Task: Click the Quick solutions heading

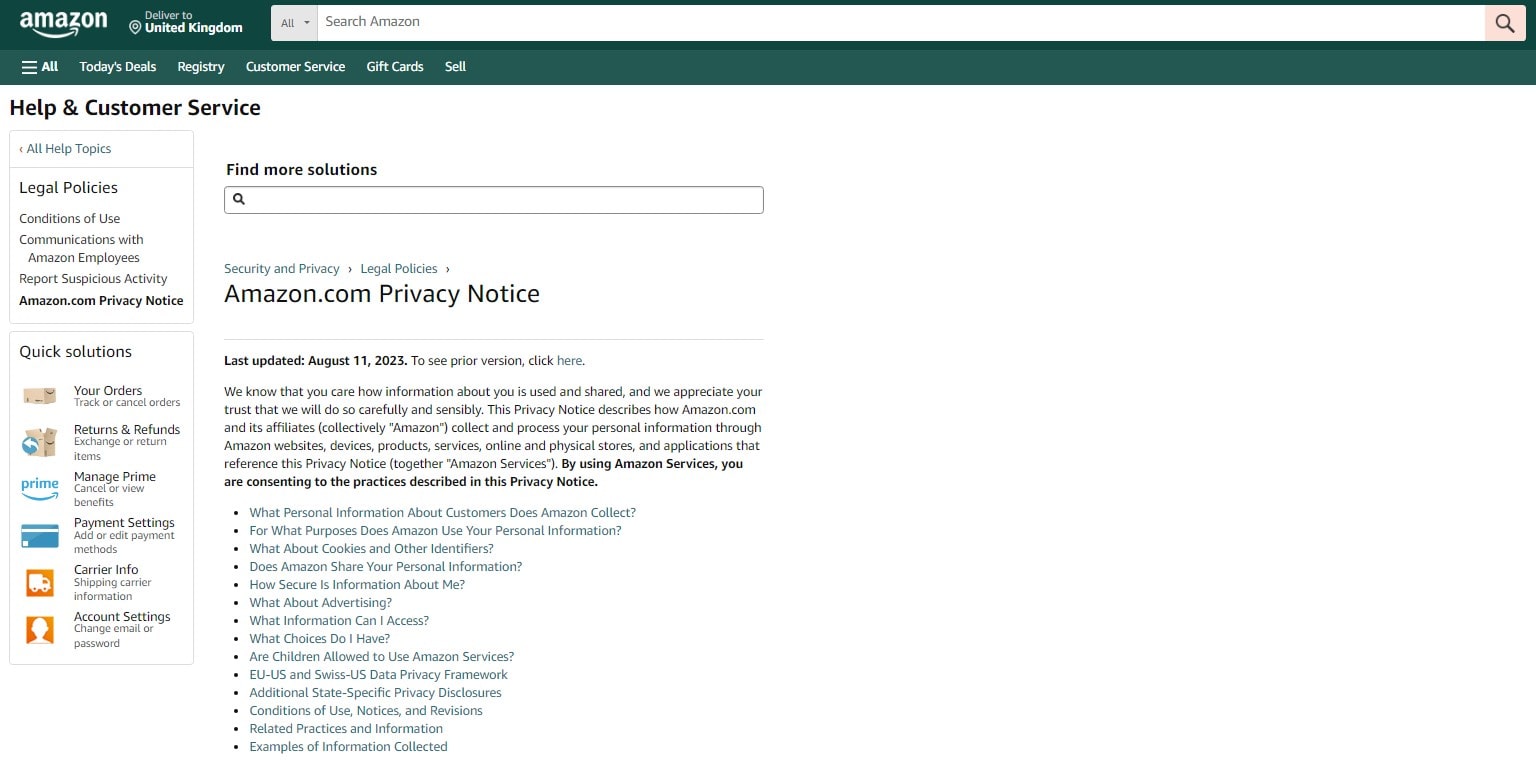Action: click(x=75, y=352)
